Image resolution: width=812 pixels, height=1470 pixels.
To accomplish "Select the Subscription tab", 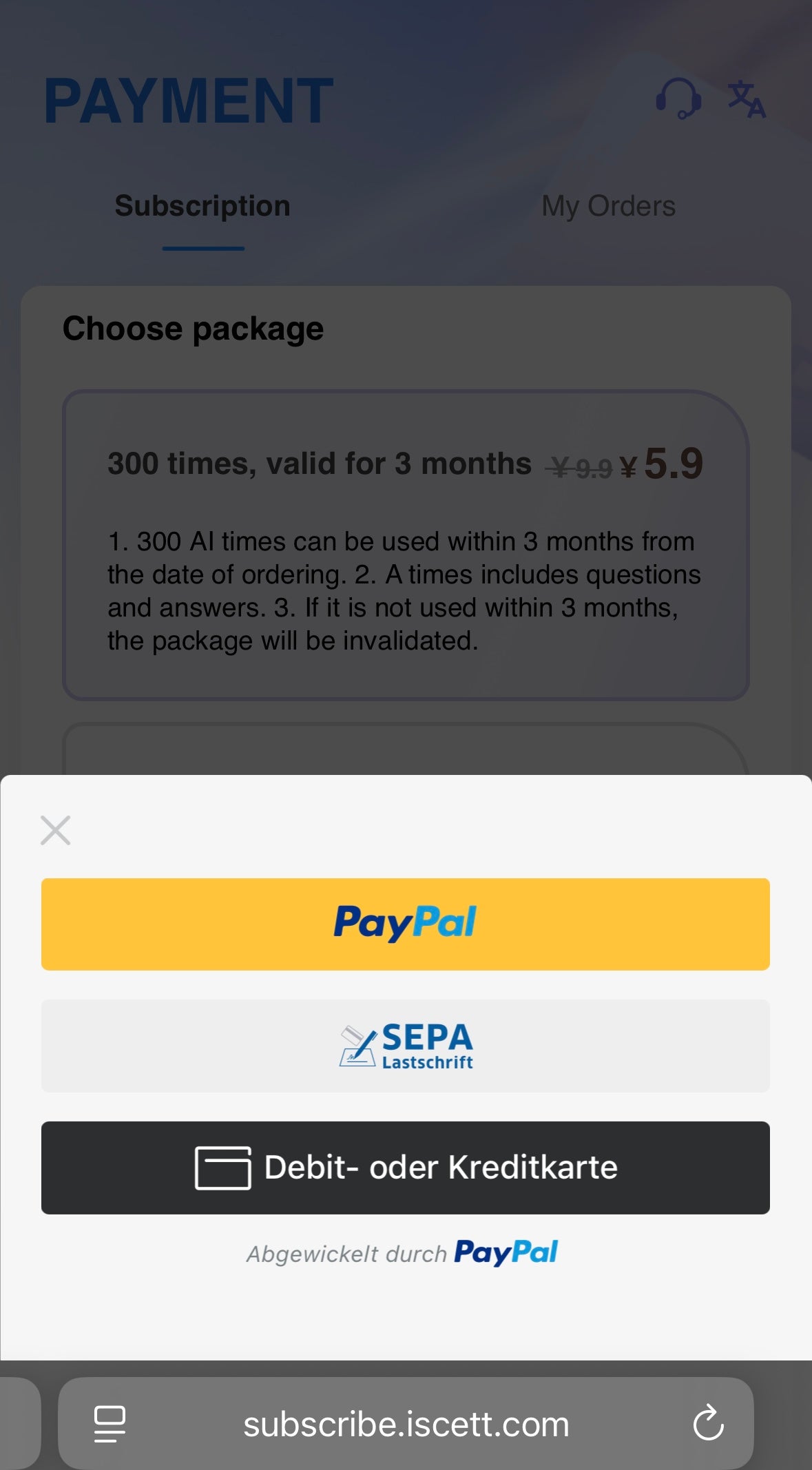I will (202, 206).
